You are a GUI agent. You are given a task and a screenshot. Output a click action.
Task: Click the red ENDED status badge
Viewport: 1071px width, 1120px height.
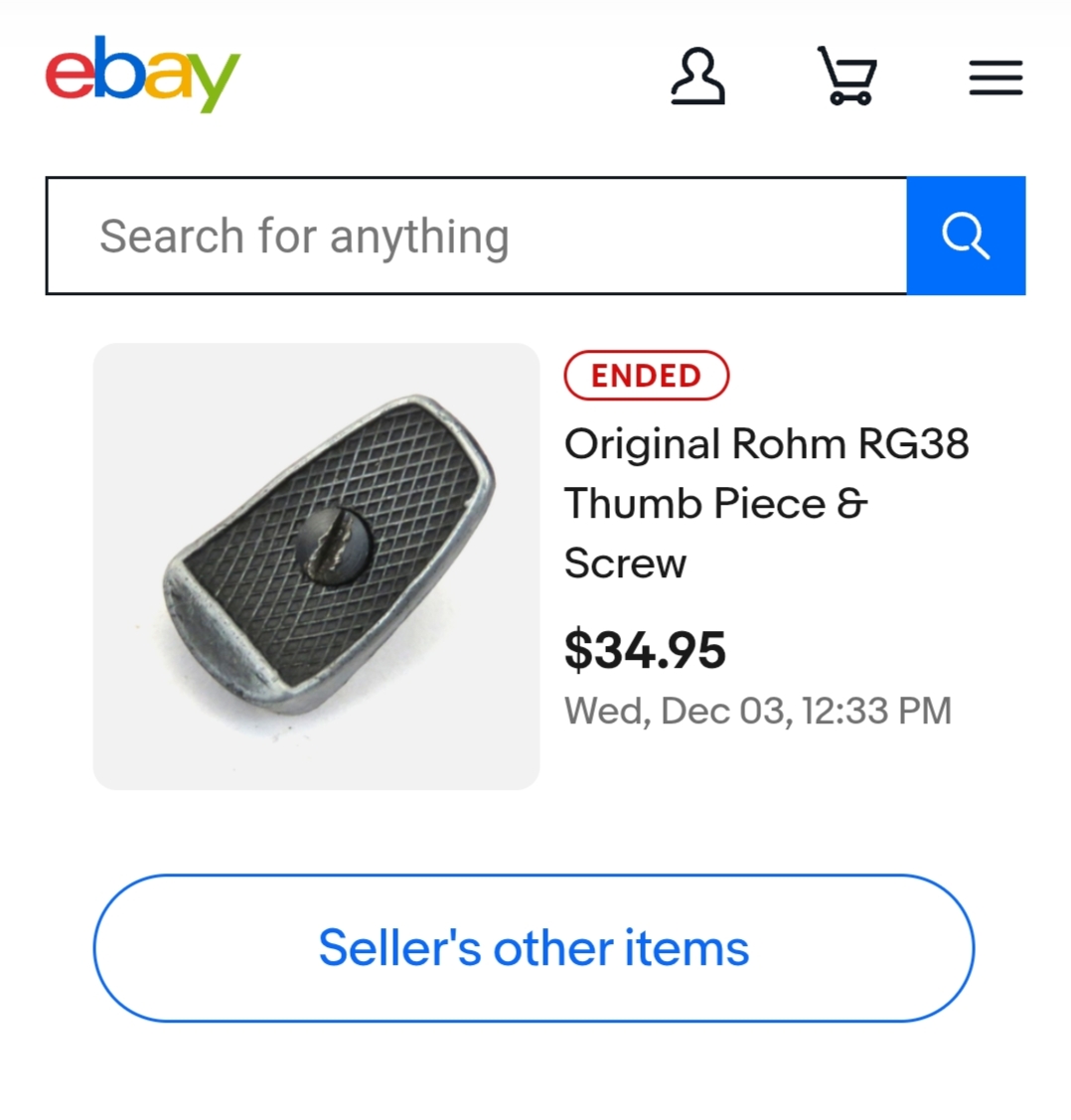click(x=646, y=376)
